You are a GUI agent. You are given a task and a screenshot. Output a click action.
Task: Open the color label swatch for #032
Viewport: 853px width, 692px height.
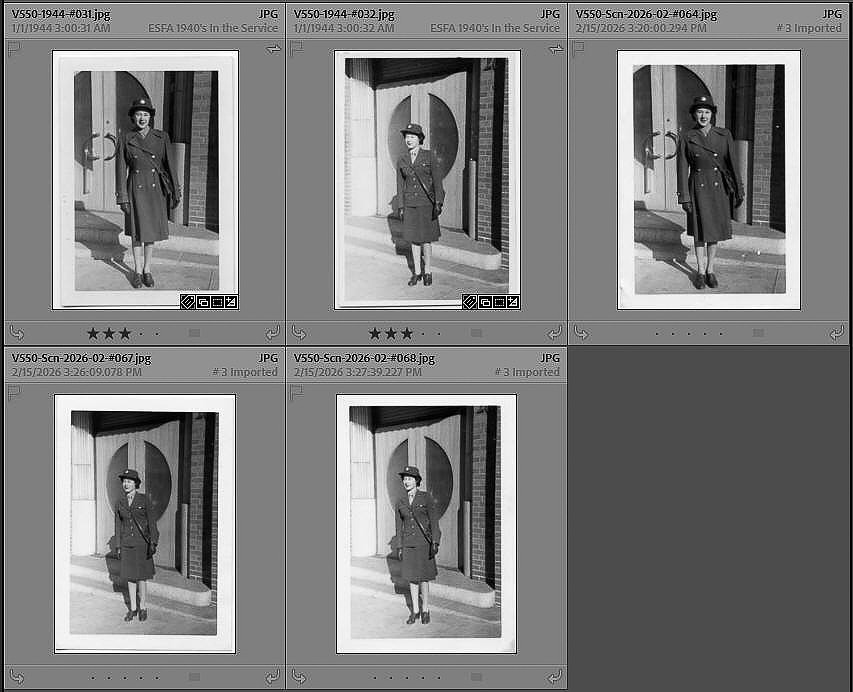click(x=477, y=333)
